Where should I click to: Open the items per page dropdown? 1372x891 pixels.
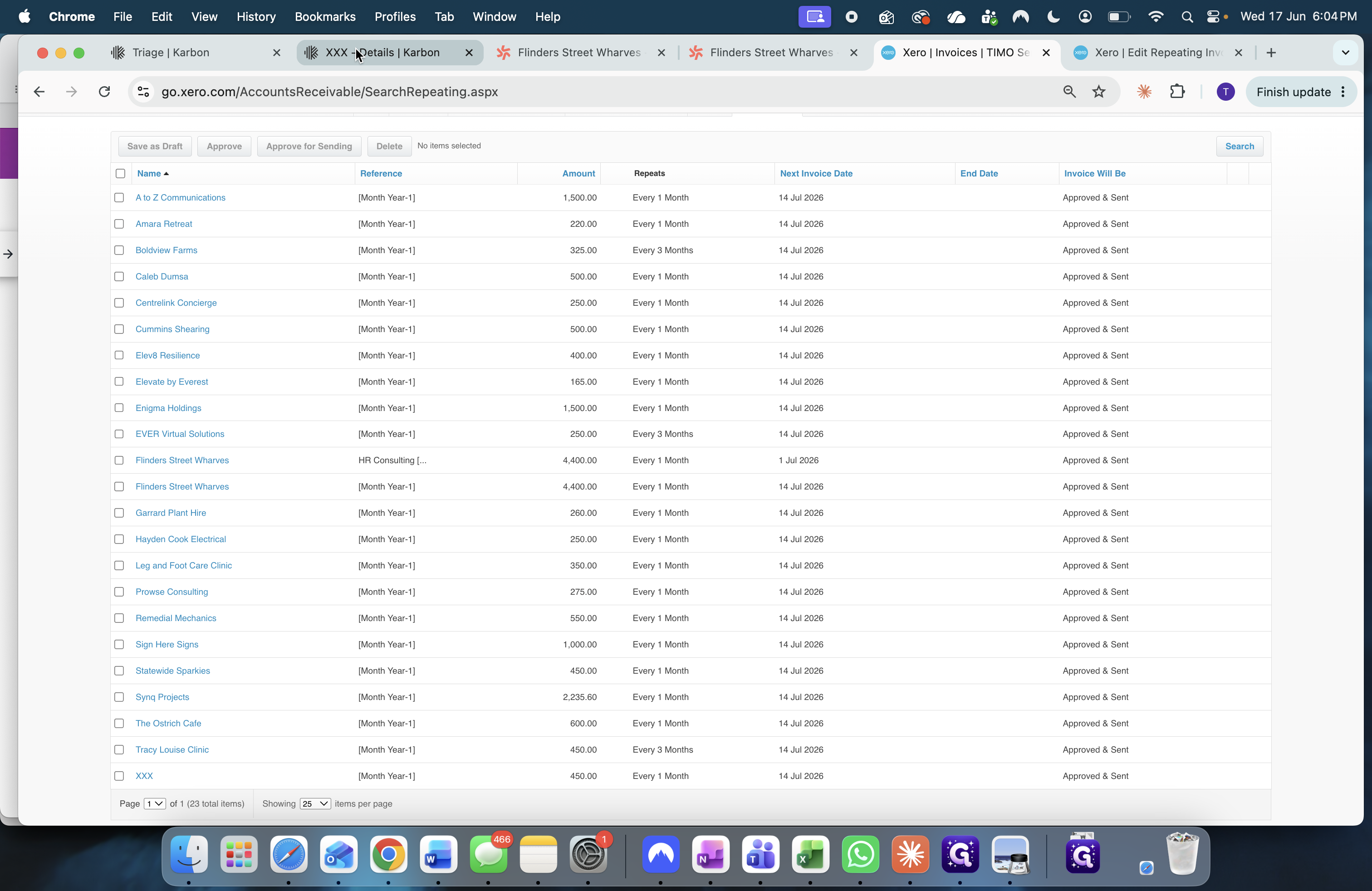click(x=315, y=803)
